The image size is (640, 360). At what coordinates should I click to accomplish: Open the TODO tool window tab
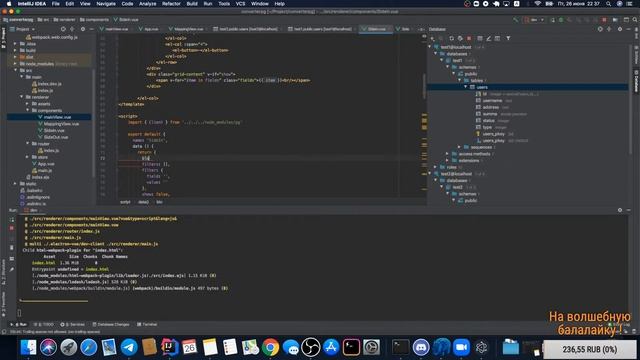(x=44, y=324)
